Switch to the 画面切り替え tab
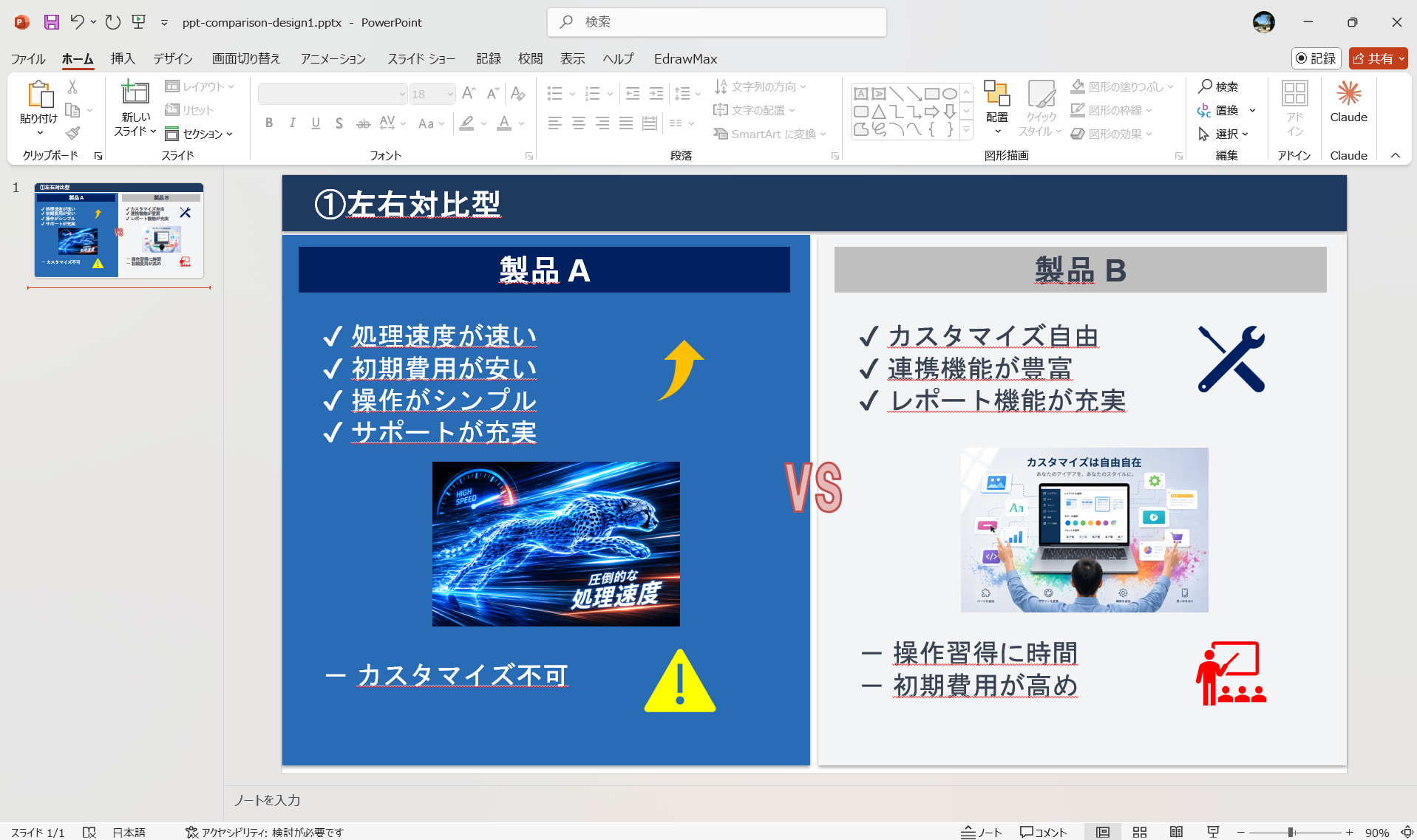The height and width of the screenshot is (840, 1417). point(246,58)
